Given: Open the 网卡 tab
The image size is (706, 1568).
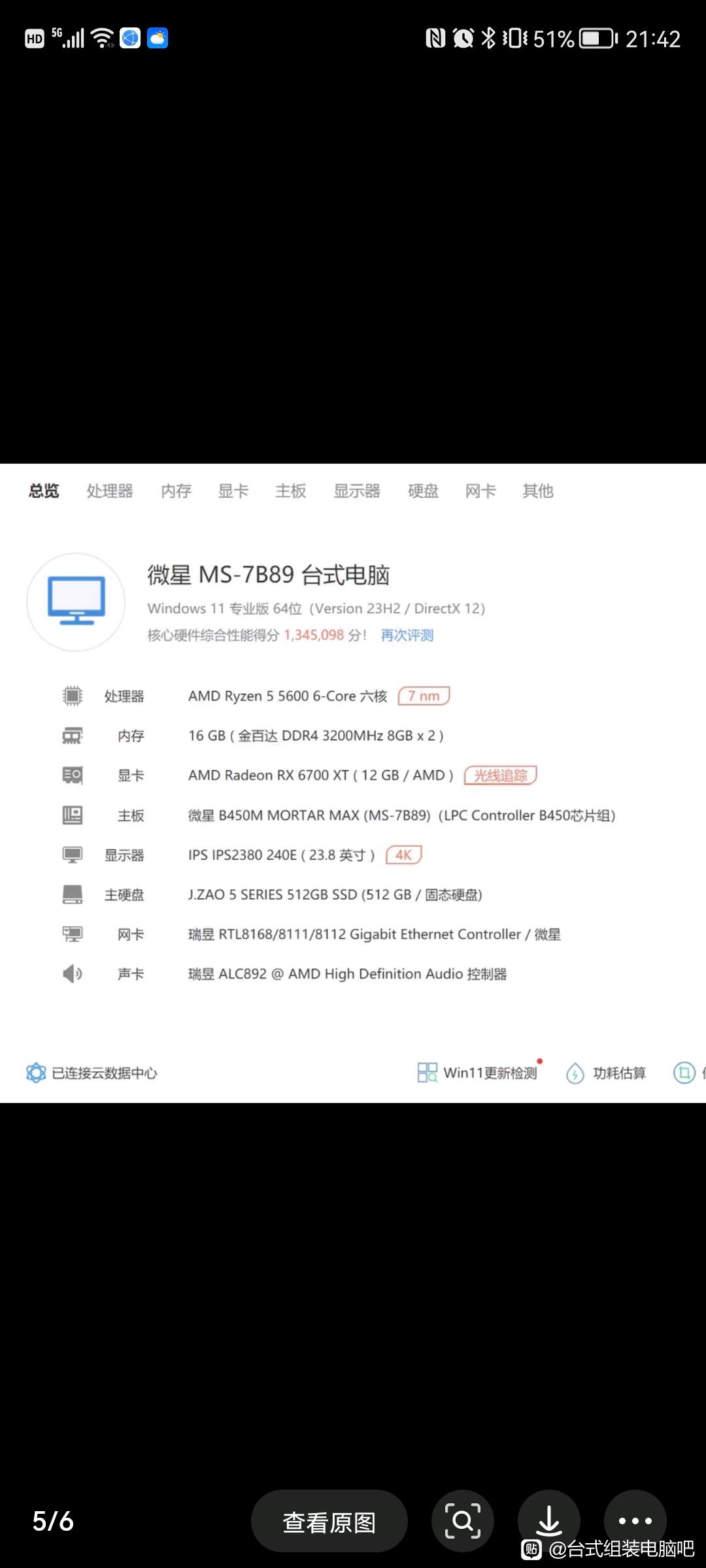Looking at the screenshot, I should [480, 491].
